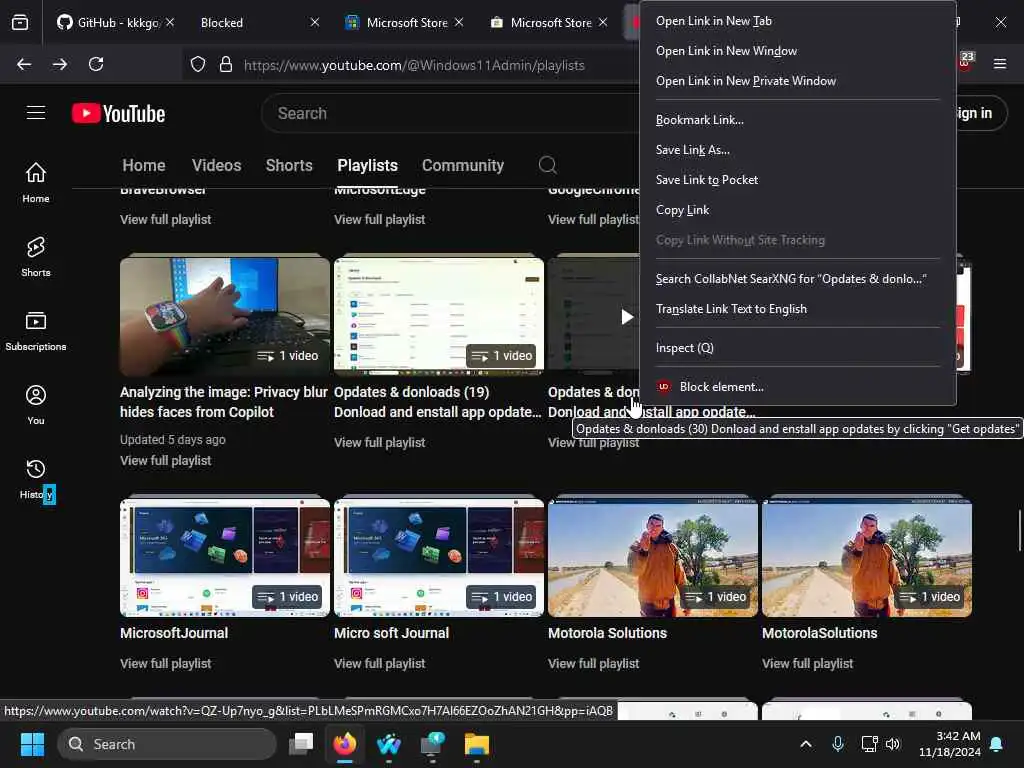Viewport: 1024px width, 768px height.
Task: Open the YouTube guide hamburger menu
Action: [x=36, y=113]
